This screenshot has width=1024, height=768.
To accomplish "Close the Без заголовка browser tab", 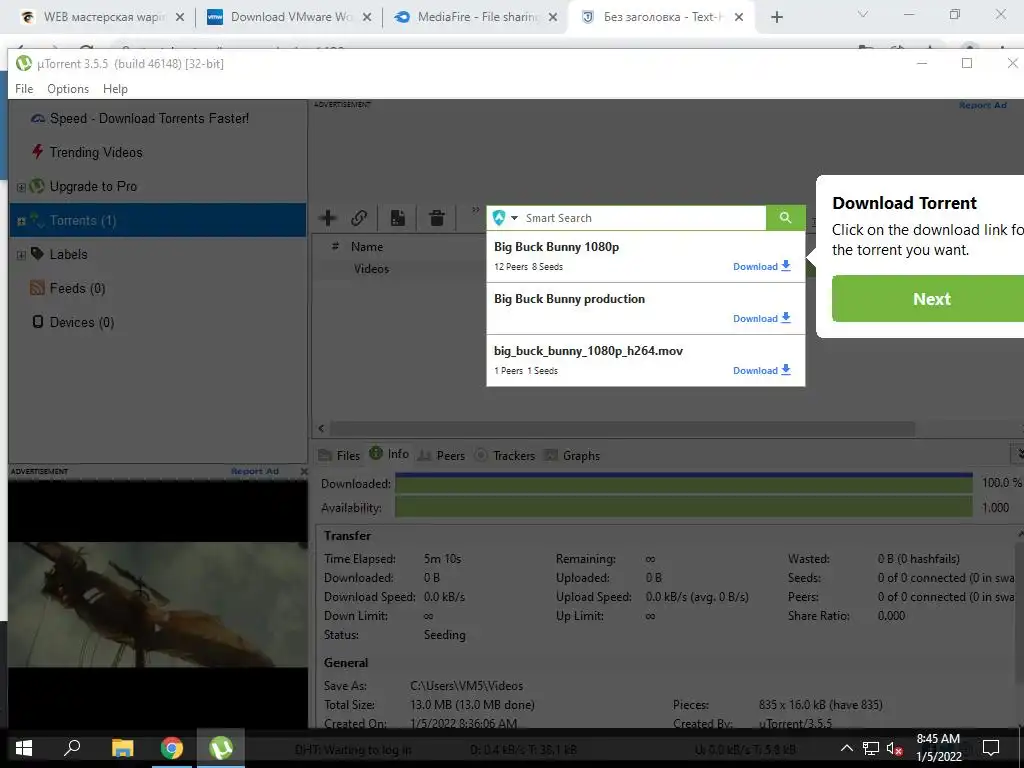I will point(739,17).
